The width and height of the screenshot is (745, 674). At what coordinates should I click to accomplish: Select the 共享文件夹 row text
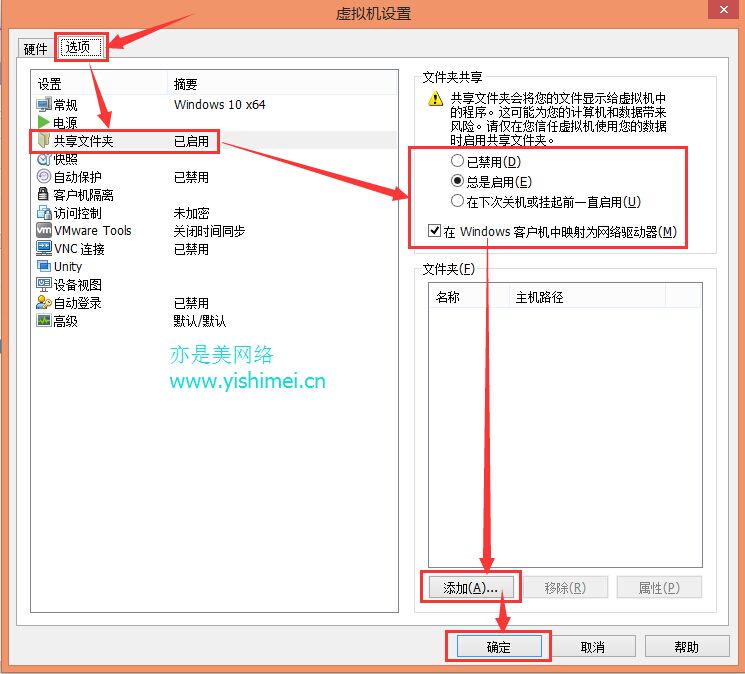coord(83,141)
